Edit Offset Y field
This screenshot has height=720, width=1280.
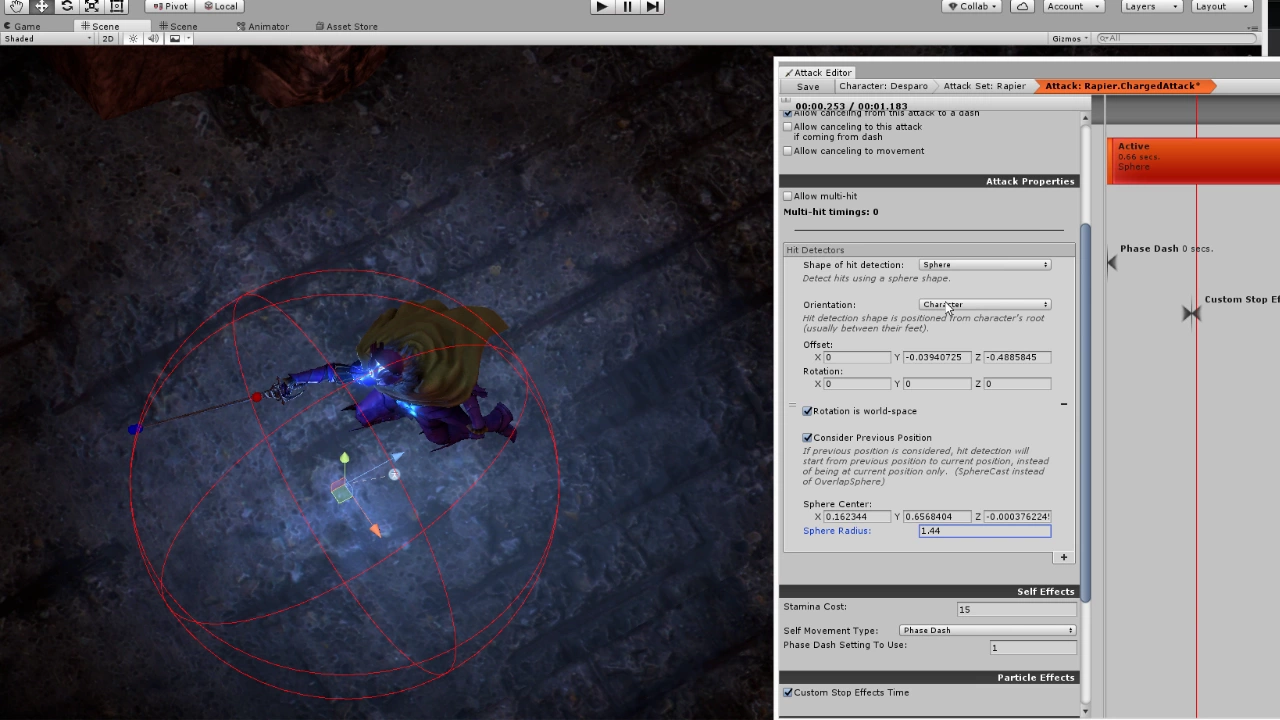pyautogui.click(x=937, y=357)
